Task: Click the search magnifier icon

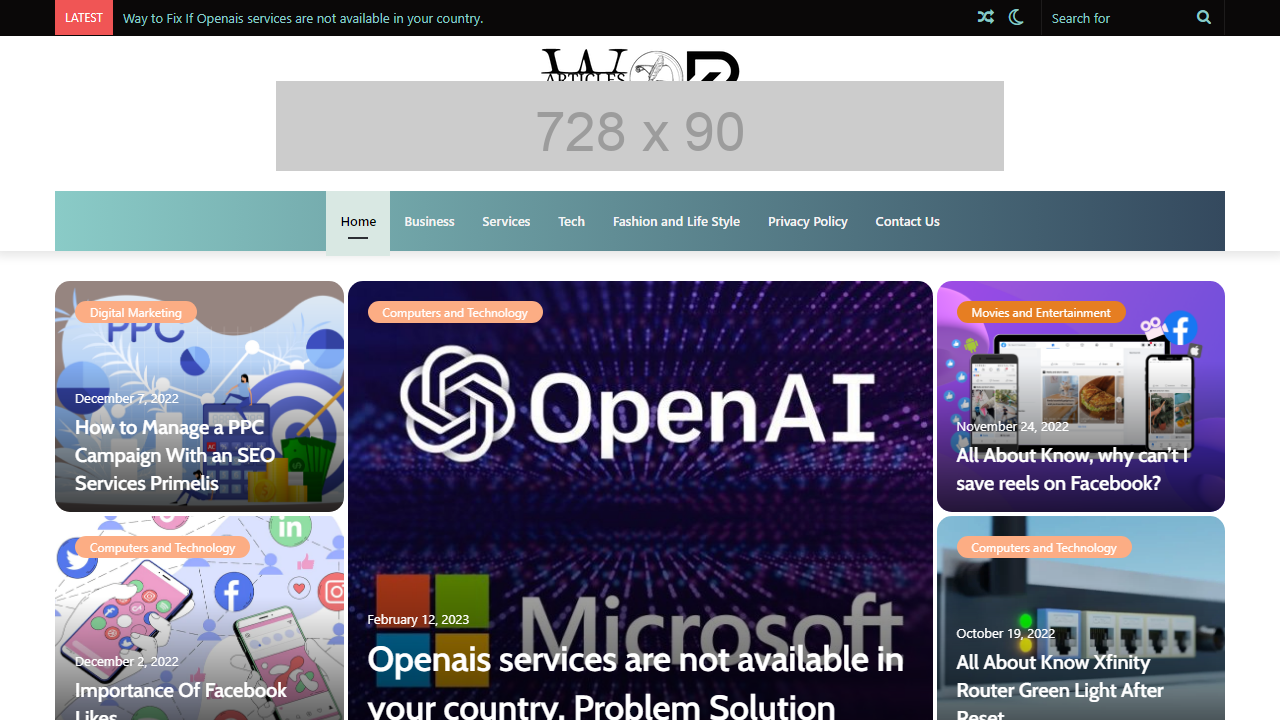Action: click(1203, 17)
